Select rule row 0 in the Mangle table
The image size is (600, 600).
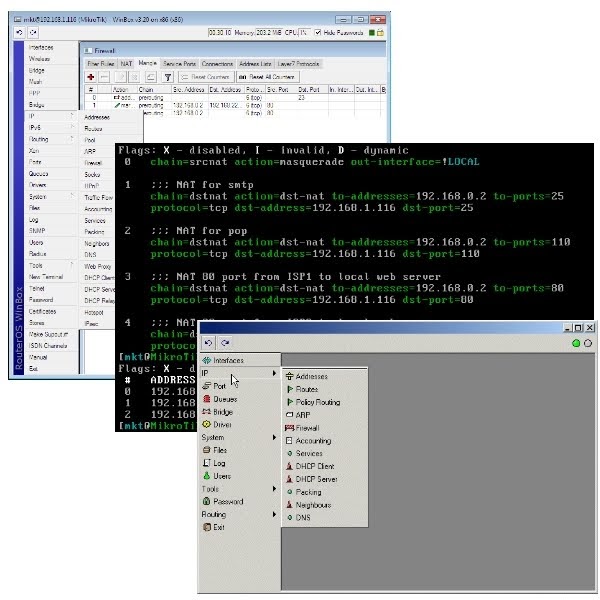[235, 98]
